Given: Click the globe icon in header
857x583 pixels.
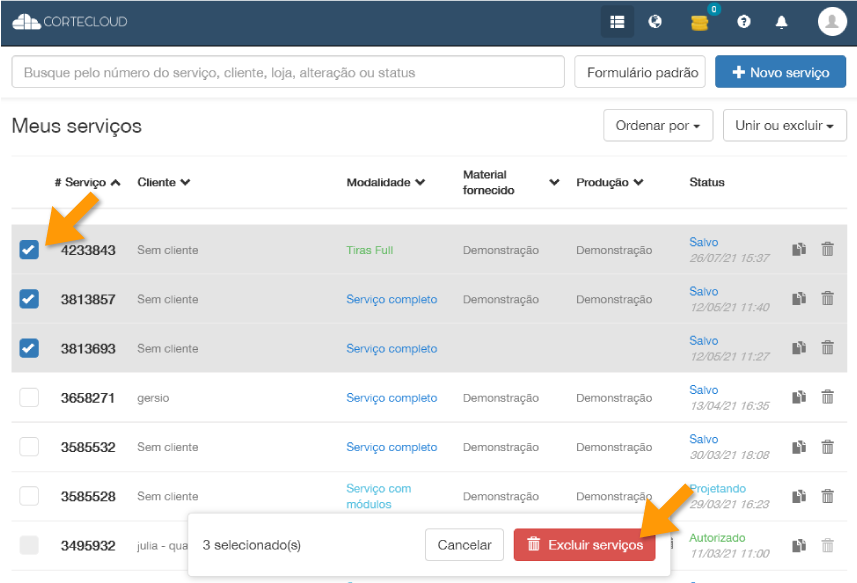Looking at the screenshot, I should coord(655,21).
